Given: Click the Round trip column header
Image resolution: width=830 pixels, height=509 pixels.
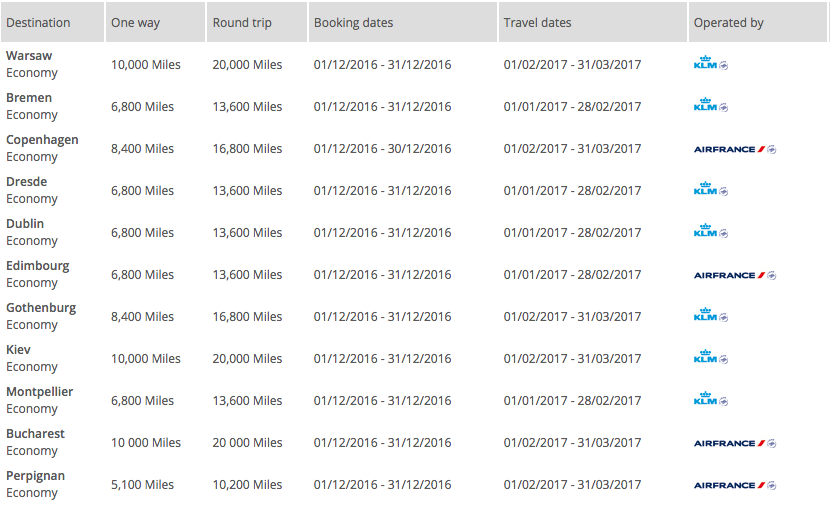Looking at the screenshot, I should (242, 22).
